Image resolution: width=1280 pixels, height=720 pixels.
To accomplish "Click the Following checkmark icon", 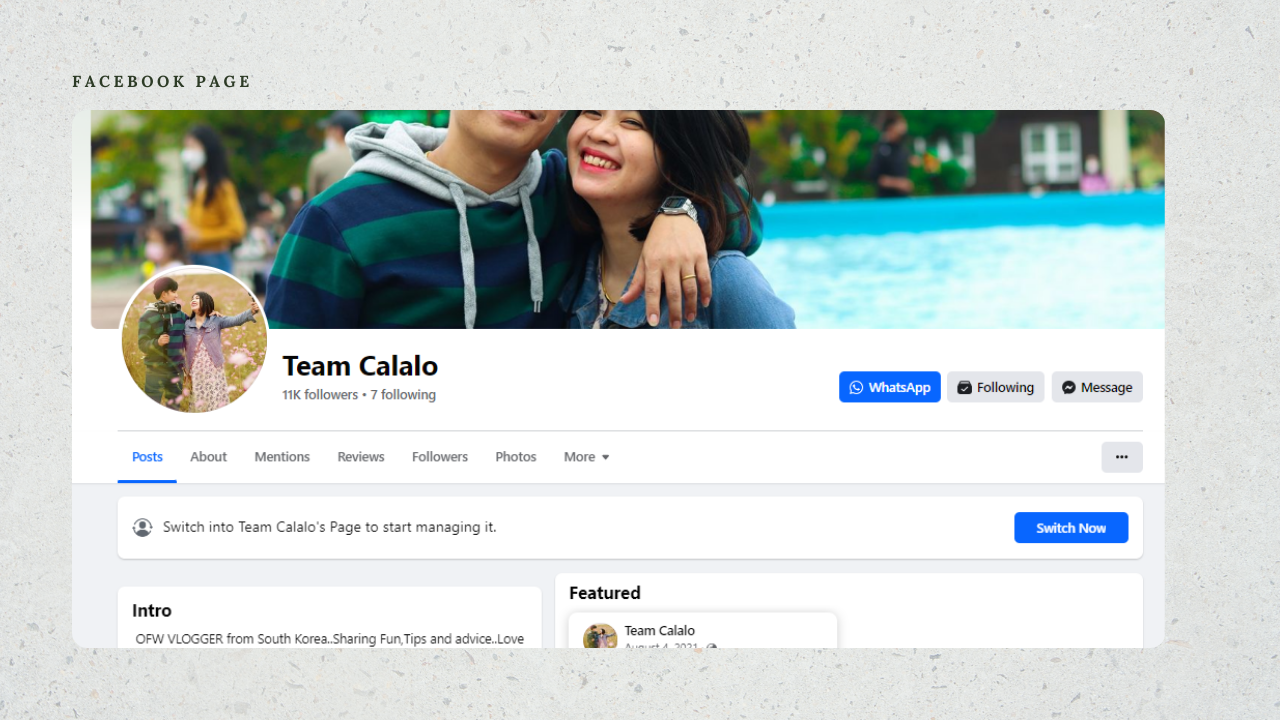I will click(x=964, y=387).
